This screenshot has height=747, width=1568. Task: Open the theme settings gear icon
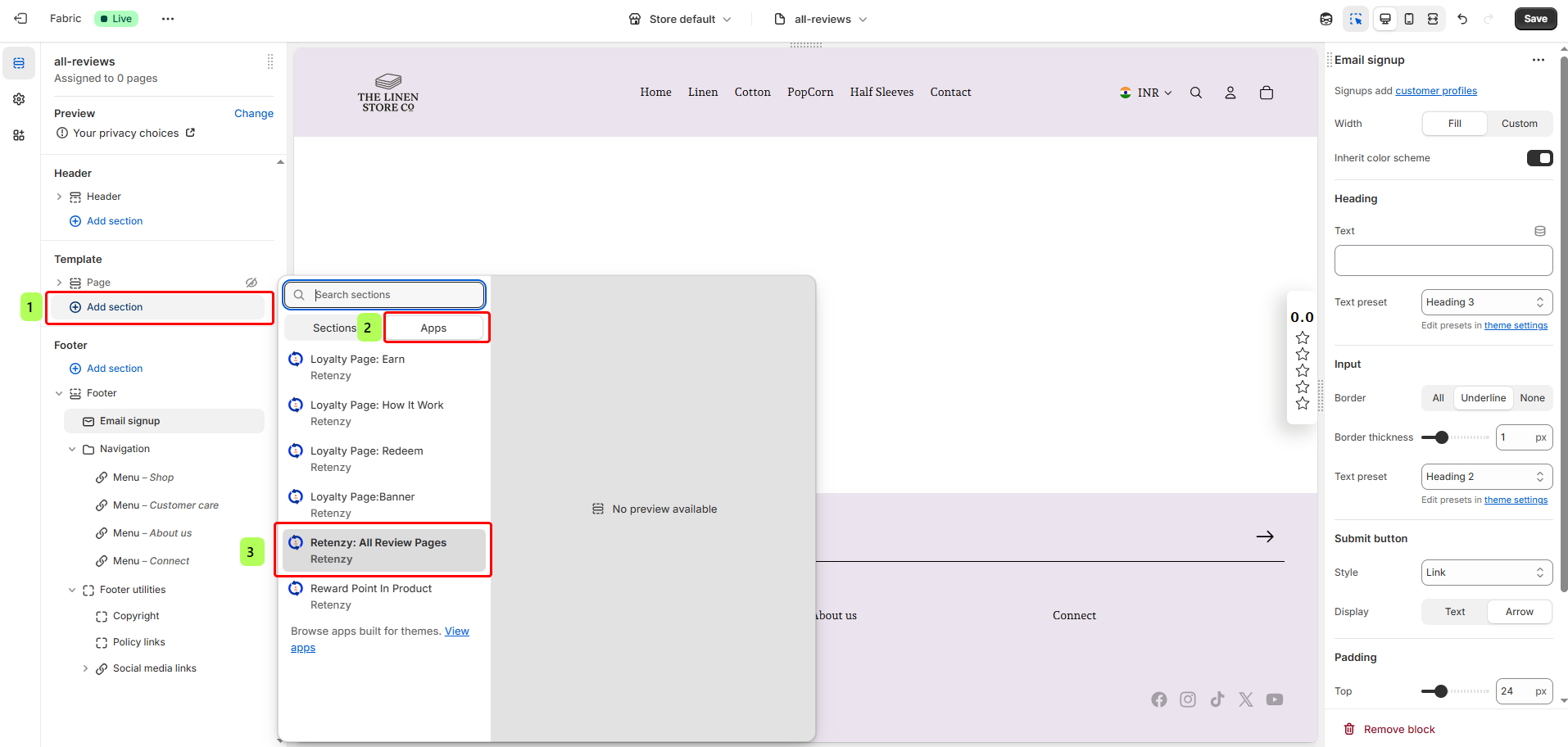click(x=19, y=99)
